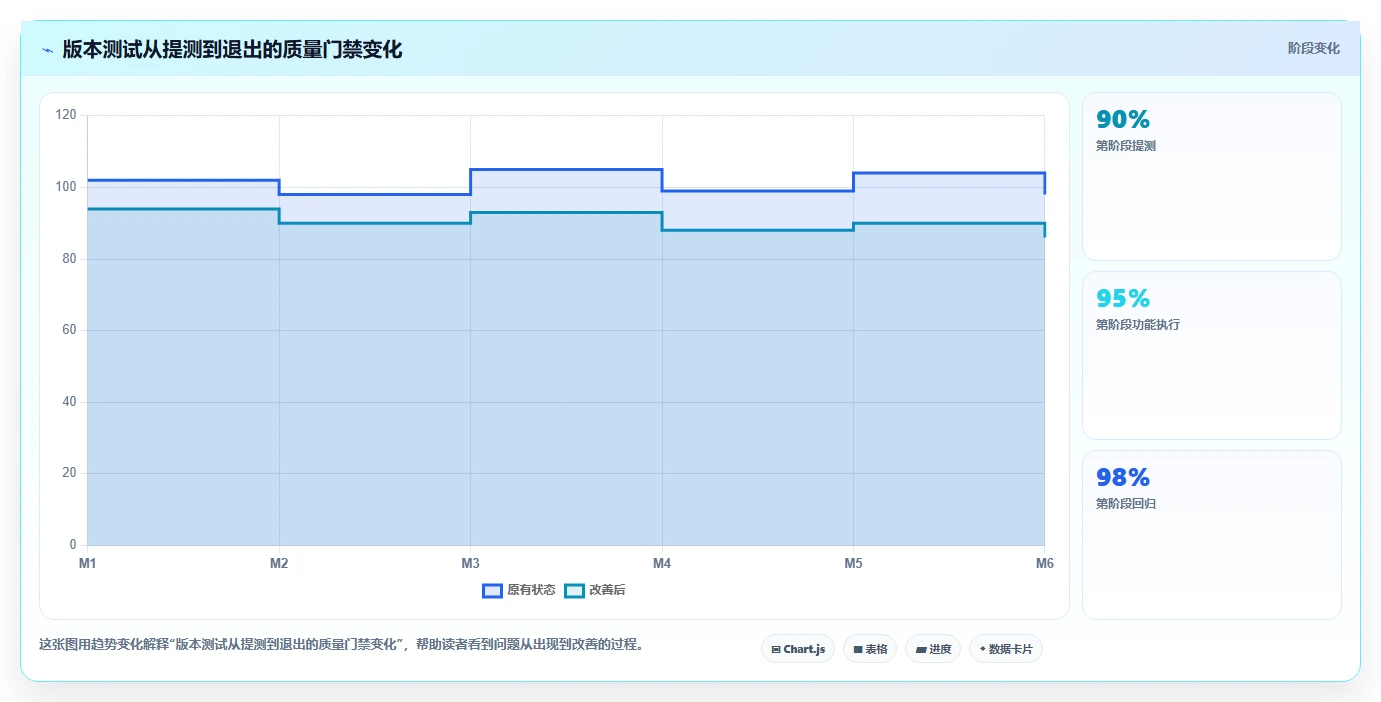Toggle the 原有状态 legend series
The image size is (1381, 702).
pyautogui.click(x=519, y=590)
